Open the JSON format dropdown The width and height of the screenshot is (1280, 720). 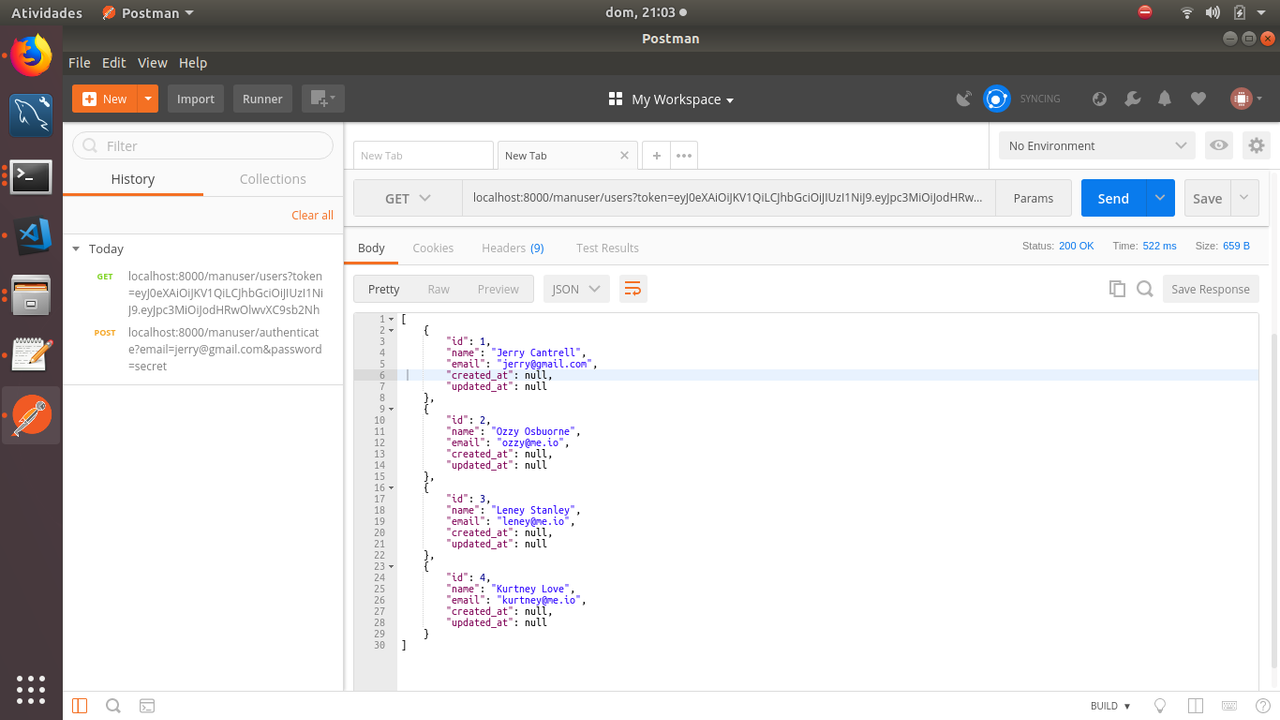(576, 289)
